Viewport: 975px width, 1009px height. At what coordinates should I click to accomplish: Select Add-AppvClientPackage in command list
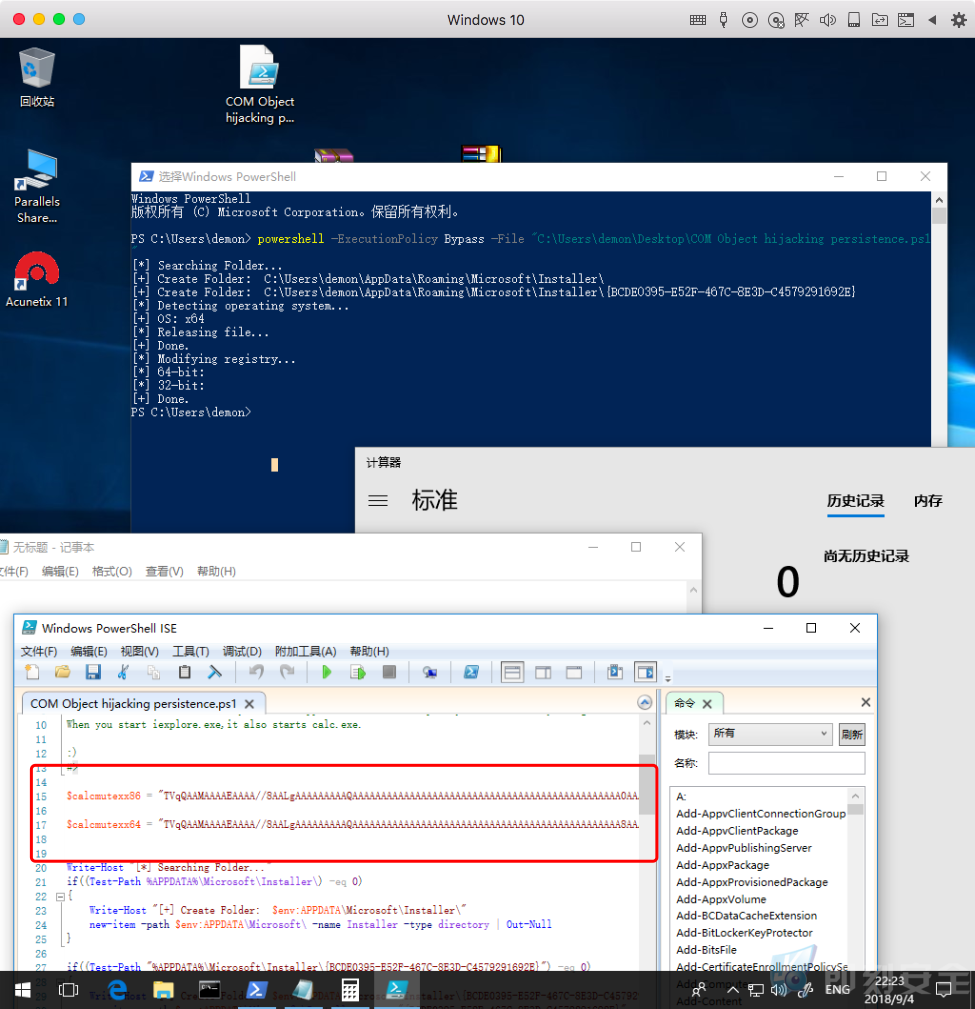click(x=737, y=831)
